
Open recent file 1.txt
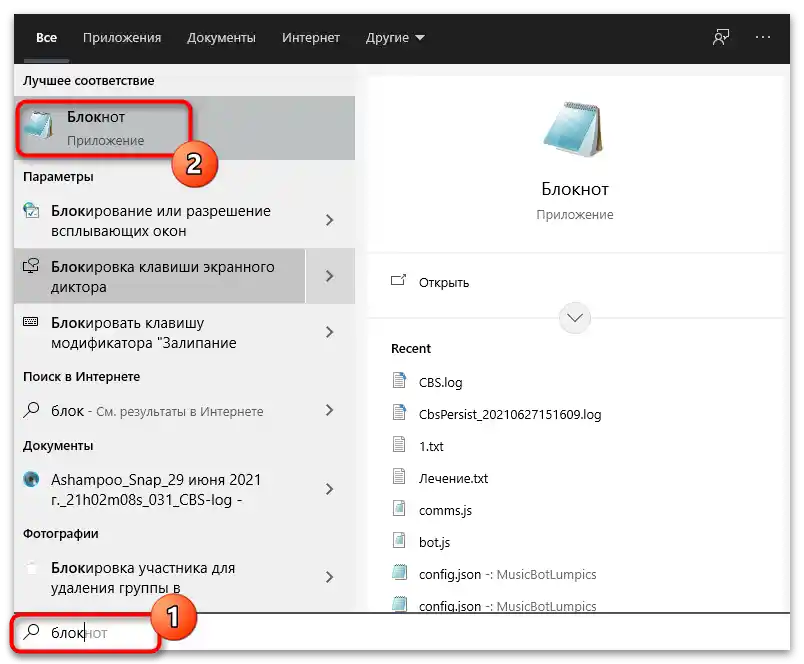click(431, 447)
